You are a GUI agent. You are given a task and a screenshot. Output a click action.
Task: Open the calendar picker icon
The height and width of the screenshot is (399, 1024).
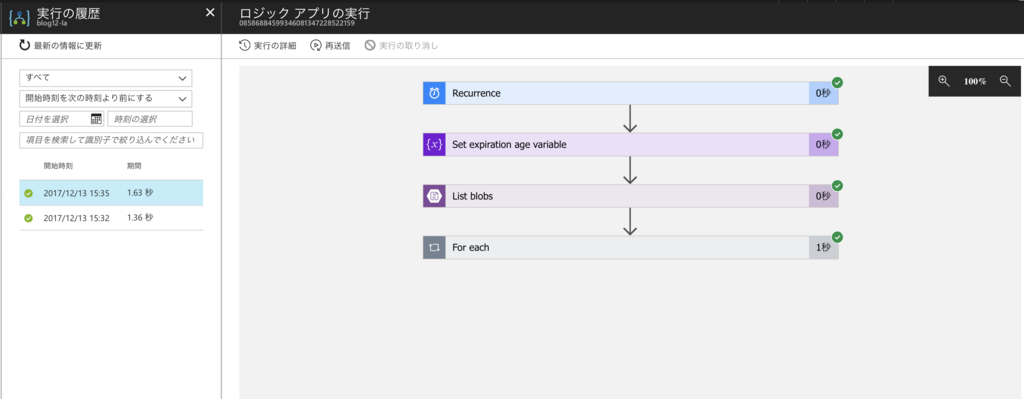click(97, 119)
